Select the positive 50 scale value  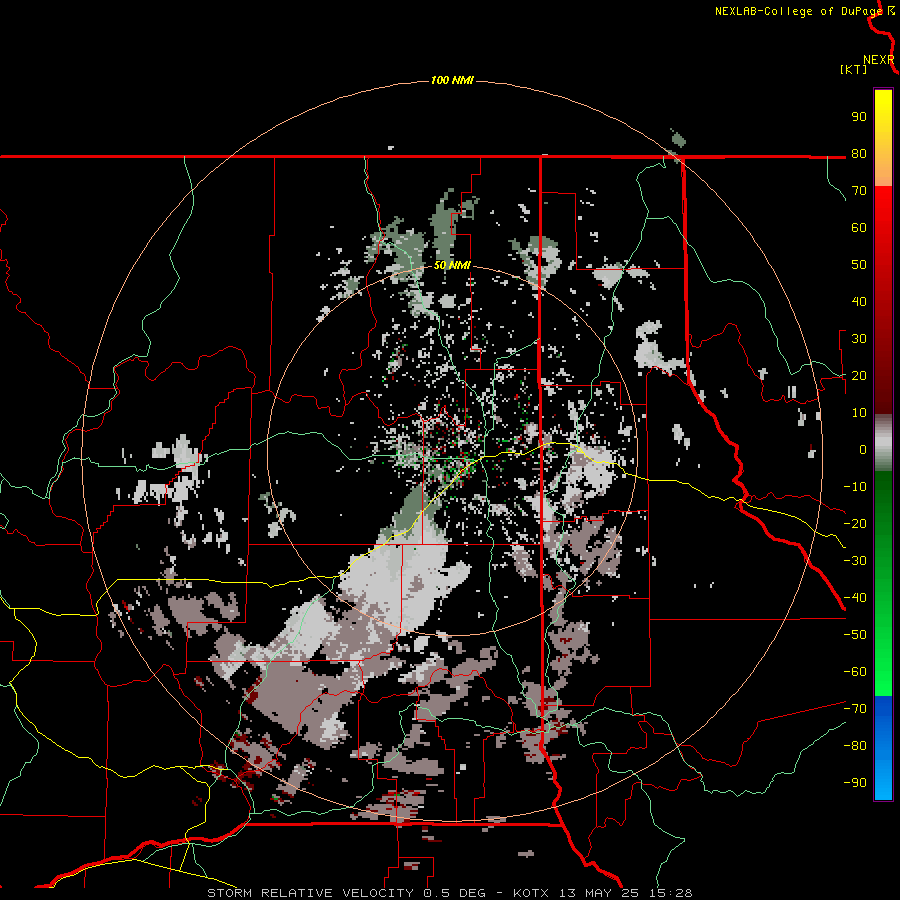coord(859,265)
